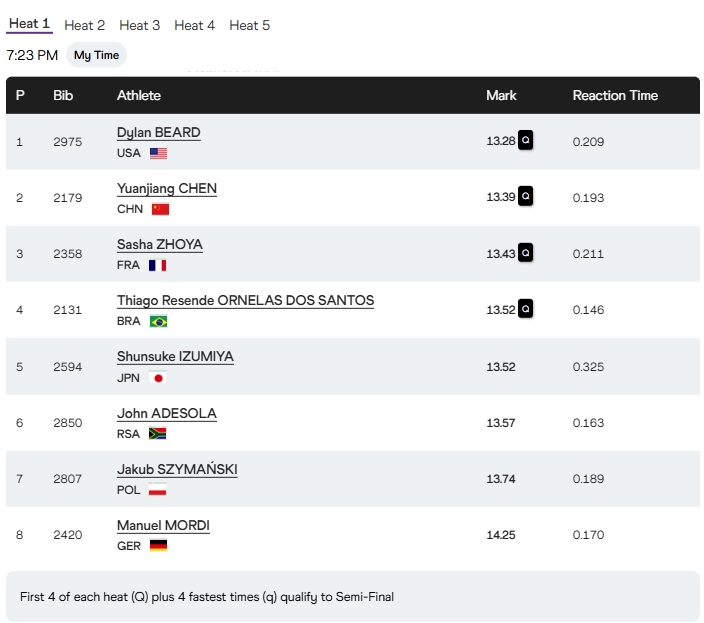Click the Japan flag icon
The height and width of the screenshot is (623, 704).
tap(157, 377)
